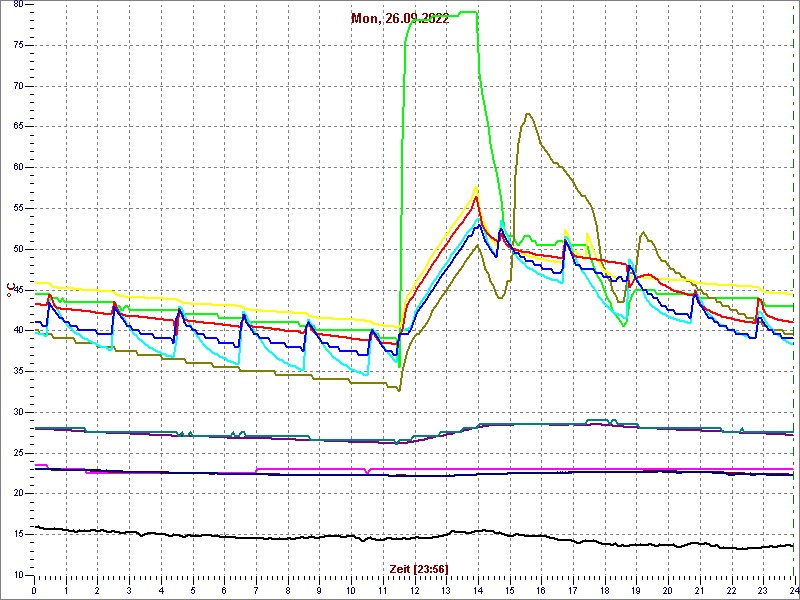Viewport: 800px width, 600px height.
Task: Click hour 12 on the time axis
Action: [414, 590]
